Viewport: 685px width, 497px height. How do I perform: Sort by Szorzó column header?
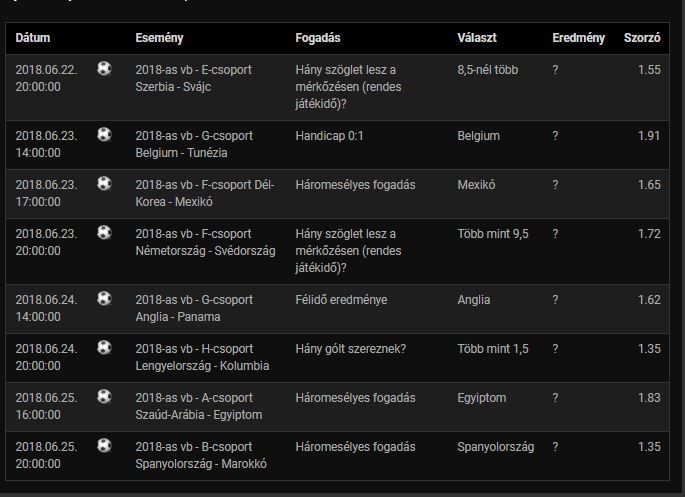[x=641, y=38]
